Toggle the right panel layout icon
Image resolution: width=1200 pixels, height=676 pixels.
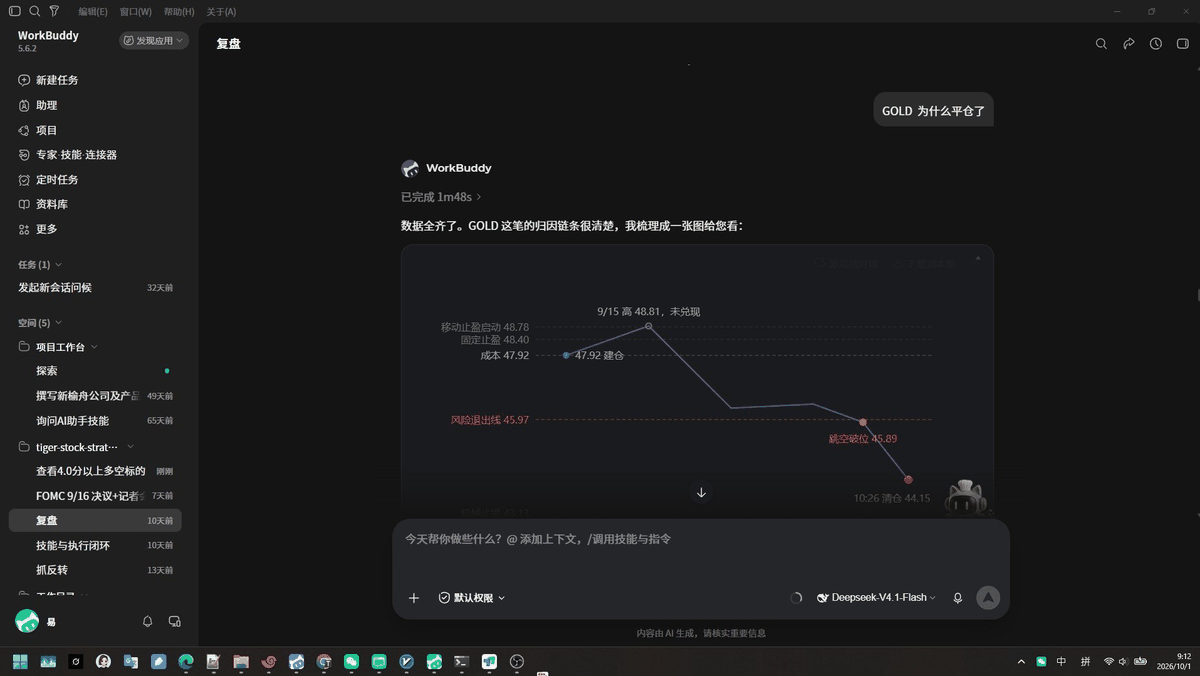point(1183,44)
